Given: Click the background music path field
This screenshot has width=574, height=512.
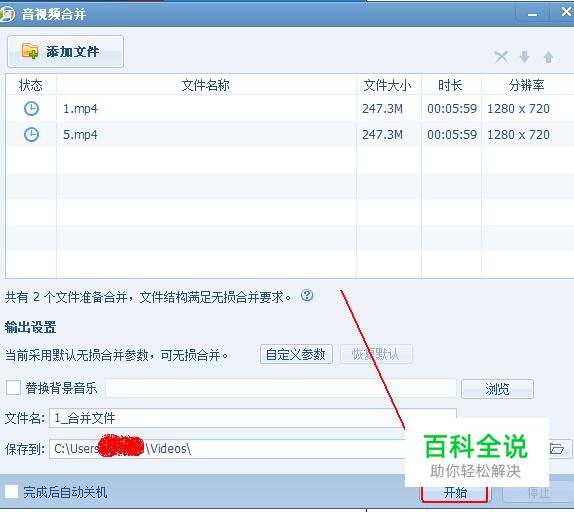Looking at the screenshot, I should point(281,388).
